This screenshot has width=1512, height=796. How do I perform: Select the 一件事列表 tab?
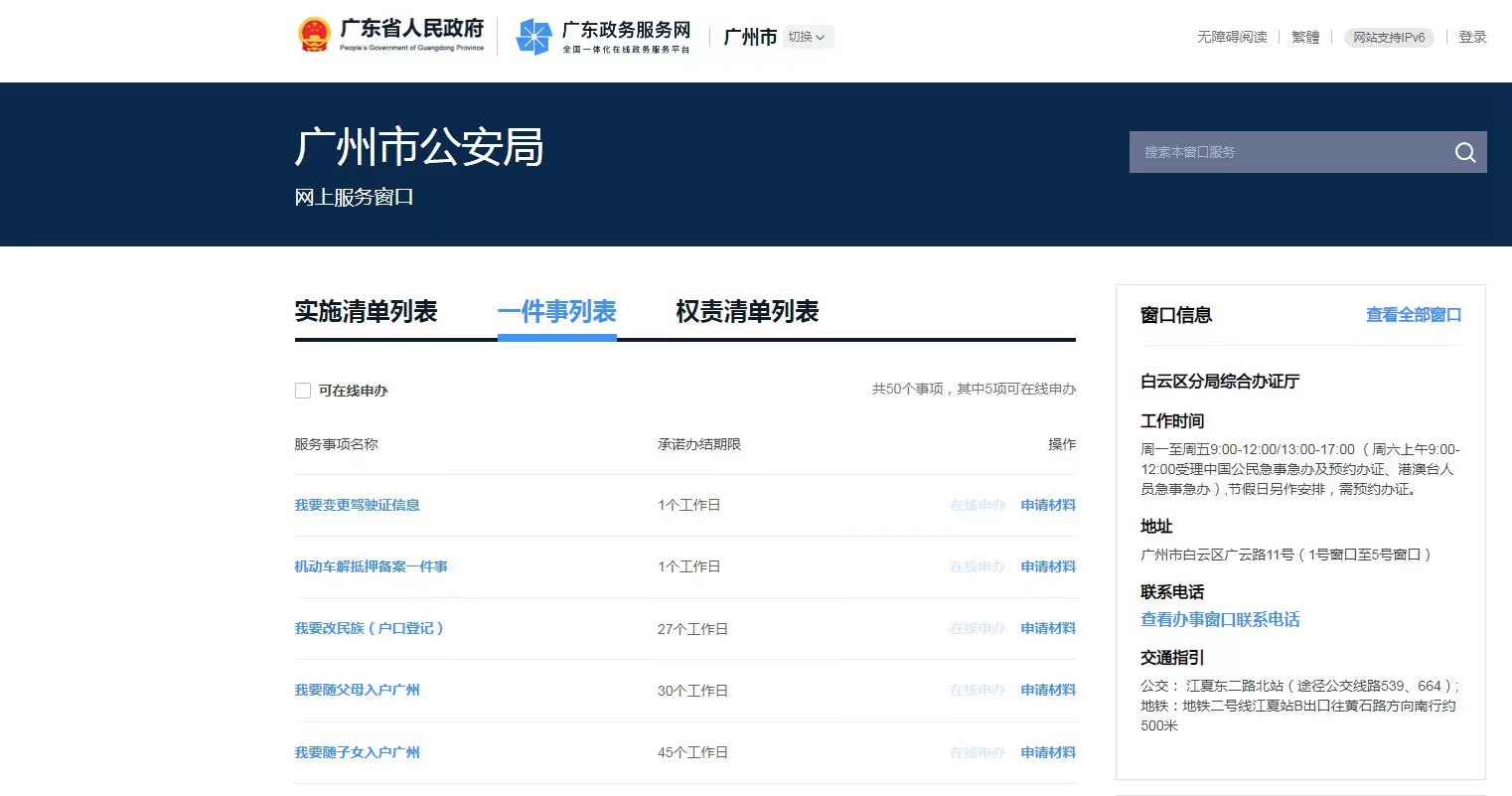556,312
